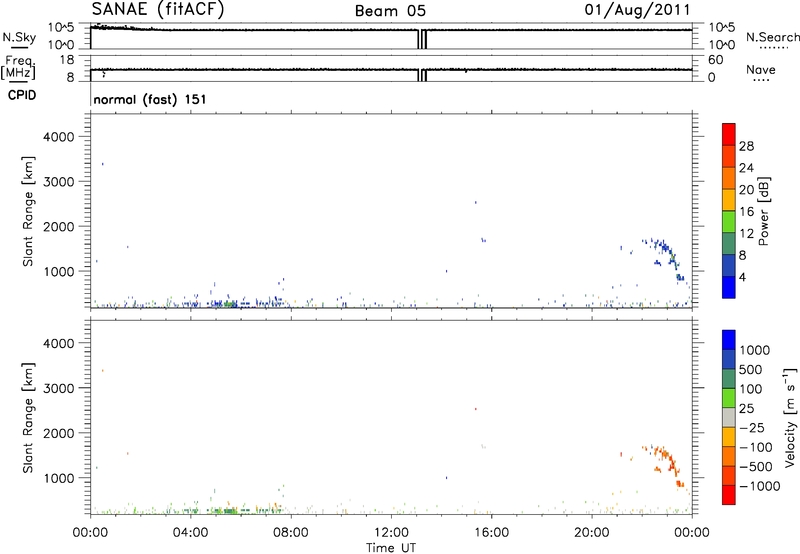Pick the blue top segment of the velocity colorbar
Screen dimensions: 800x554
click(729, 340)
